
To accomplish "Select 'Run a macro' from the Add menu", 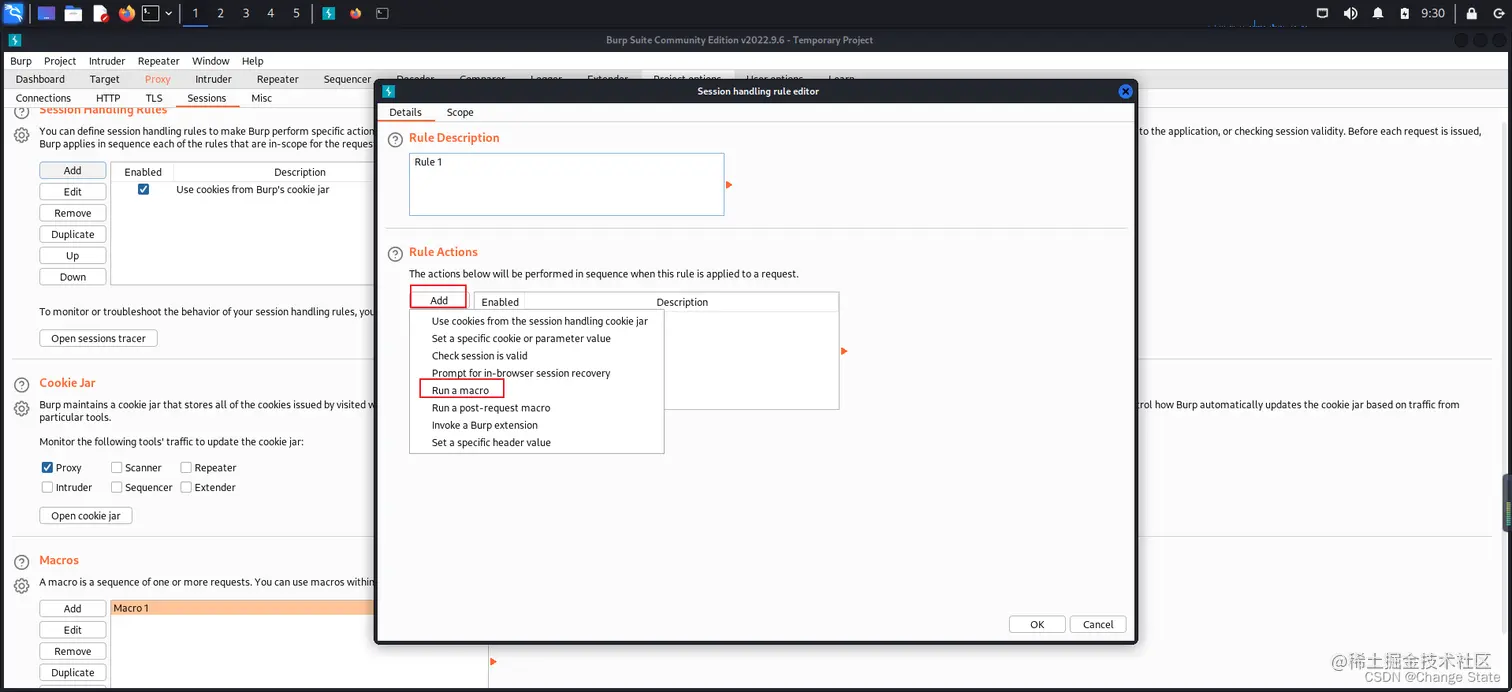I will pos(537,390).
